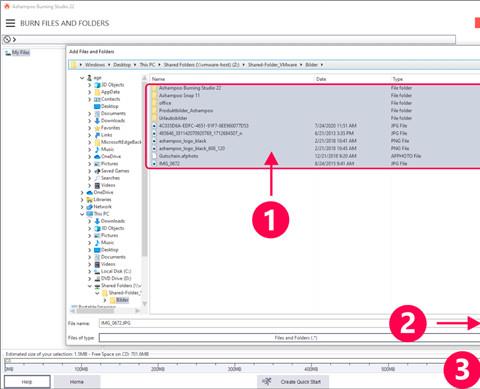
Task: Click the folder tree vertical scrollbar
Action: coord(145,170)
